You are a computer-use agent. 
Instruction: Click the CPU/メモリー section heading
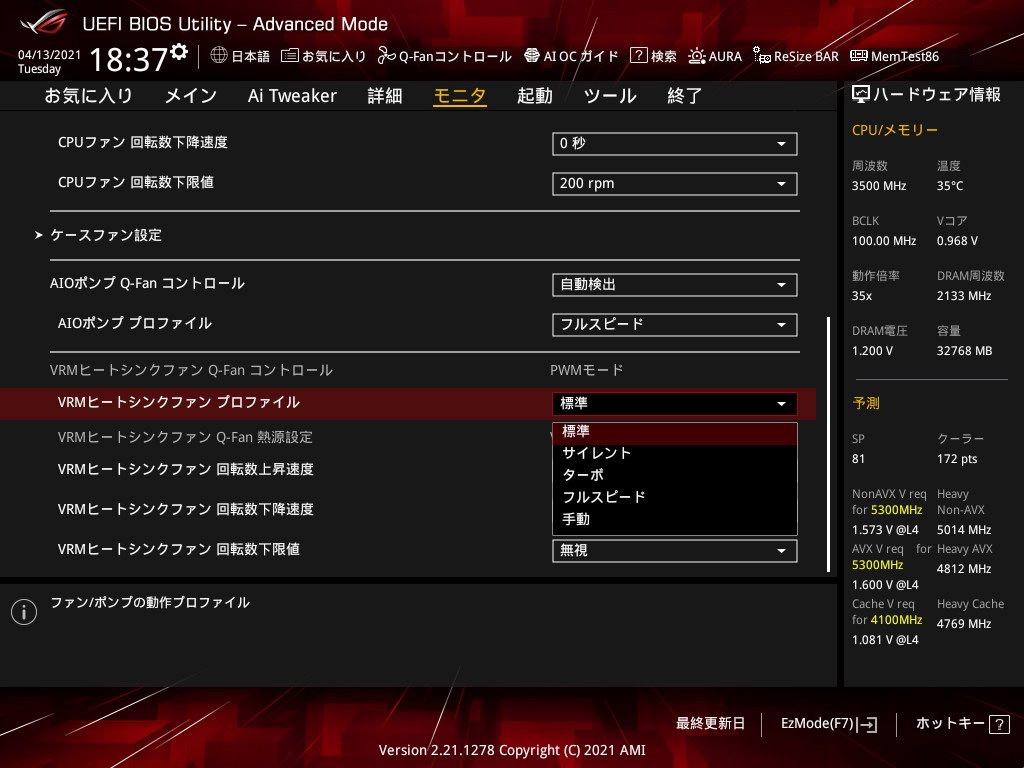pyautogui.click(x=895, y=131)
